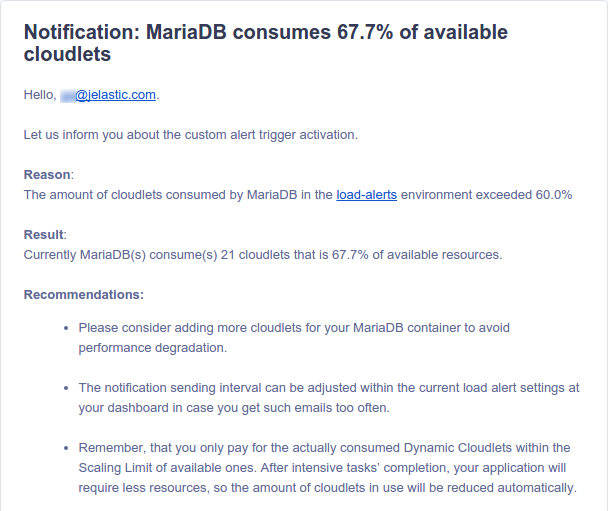Click the 'Hello,' greeting text
608x511 pixels.
40,95
